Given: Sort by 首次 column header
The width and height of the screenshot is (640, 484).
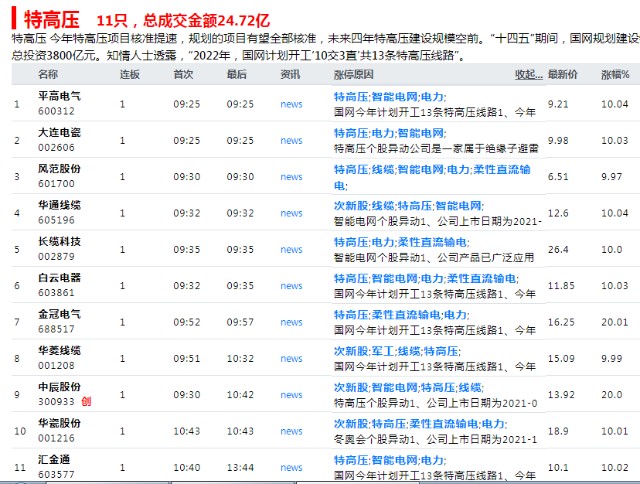Looking at the screenshot, I should pyautogui.click(x=183, y=74).
